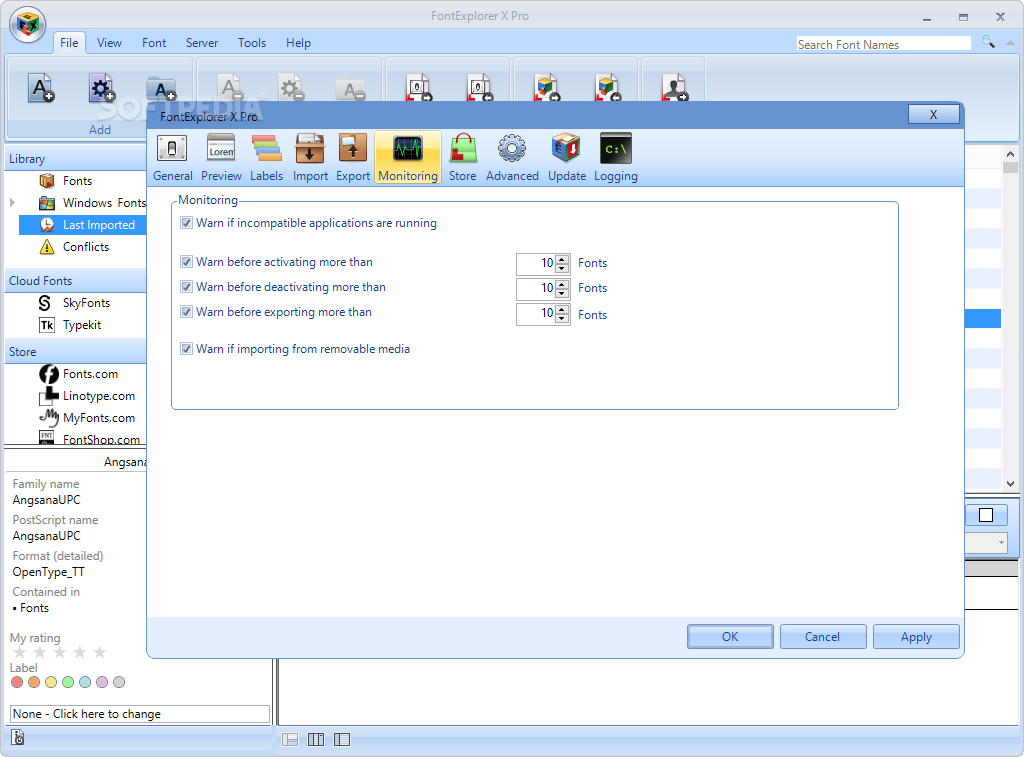This screenshot has width=1024, height=757.
Task: Switch to first layout view icon
Action: (290, 739)
